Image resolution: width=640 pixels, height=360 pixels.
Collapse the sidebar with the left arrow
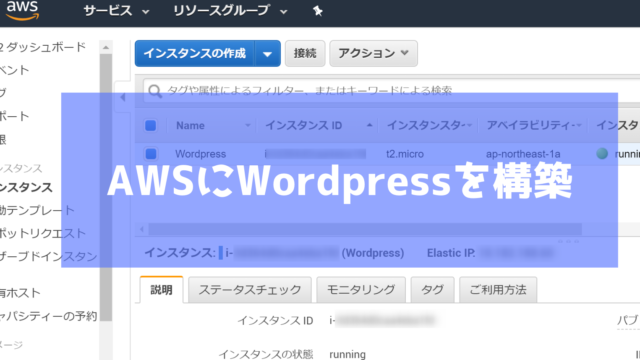click(x=123, y=97)
